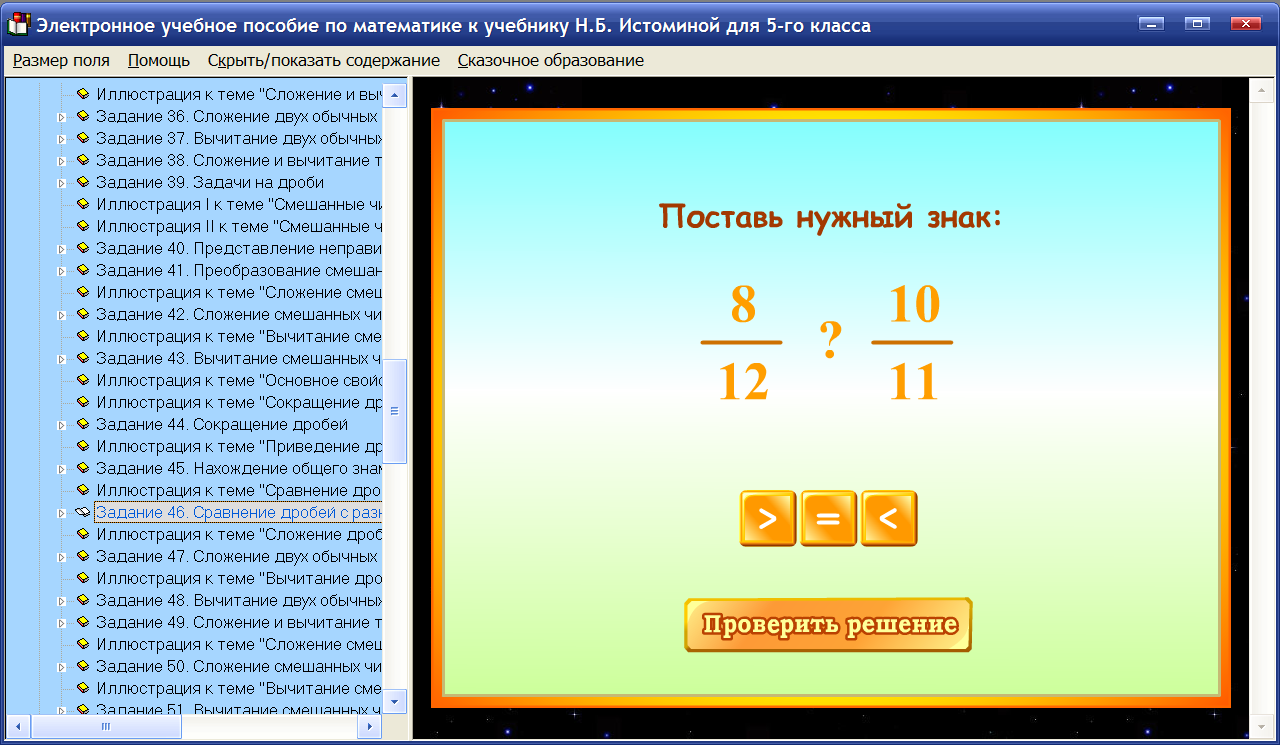Select the equals sign answer

[828, 518]
